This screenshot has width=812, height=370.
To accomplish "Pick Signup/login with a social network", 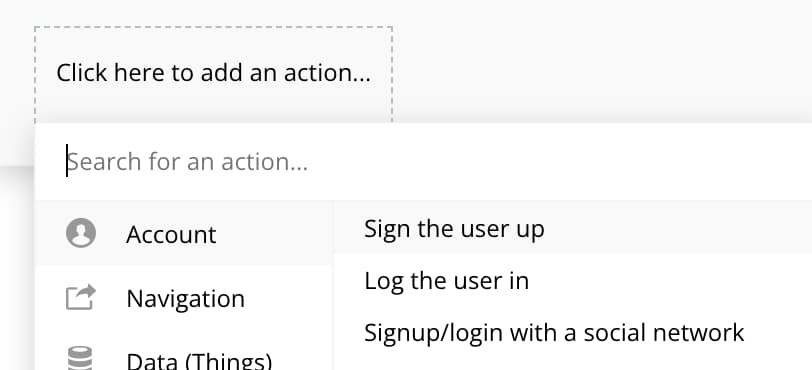I will click(572, 332).
